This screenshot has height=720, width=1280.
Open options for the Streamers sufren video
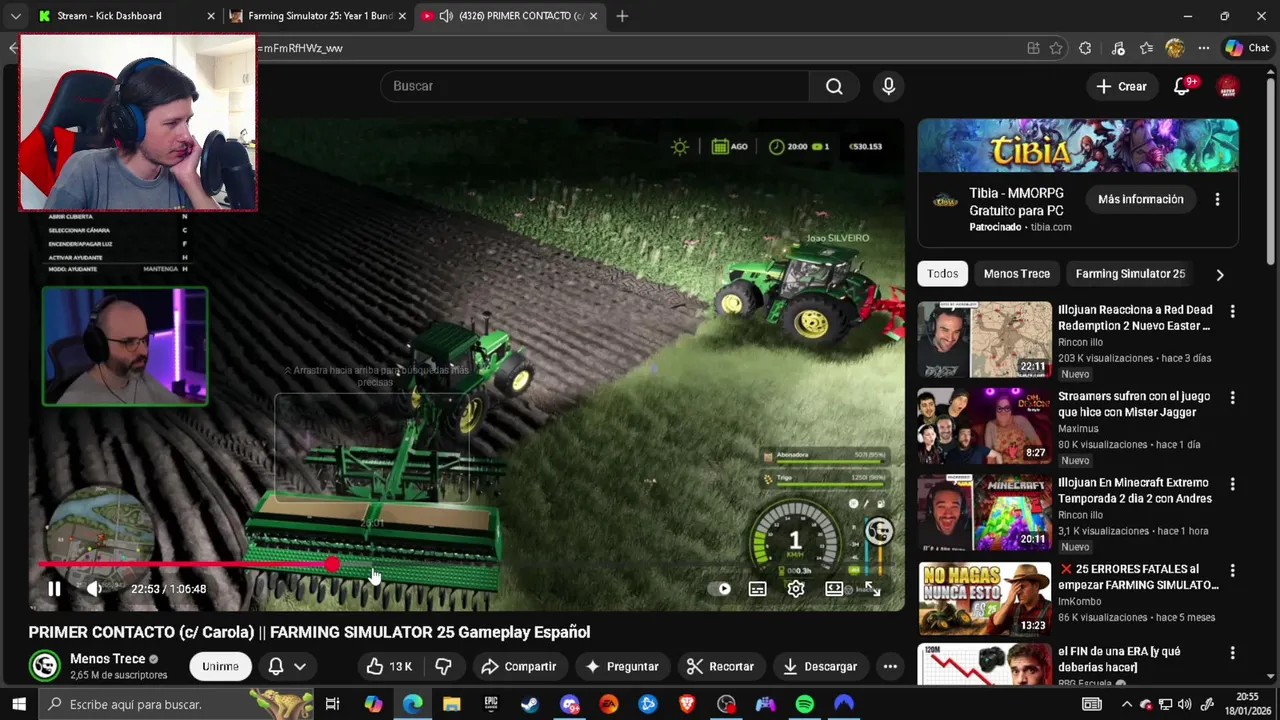click(x=1232, y=397)
